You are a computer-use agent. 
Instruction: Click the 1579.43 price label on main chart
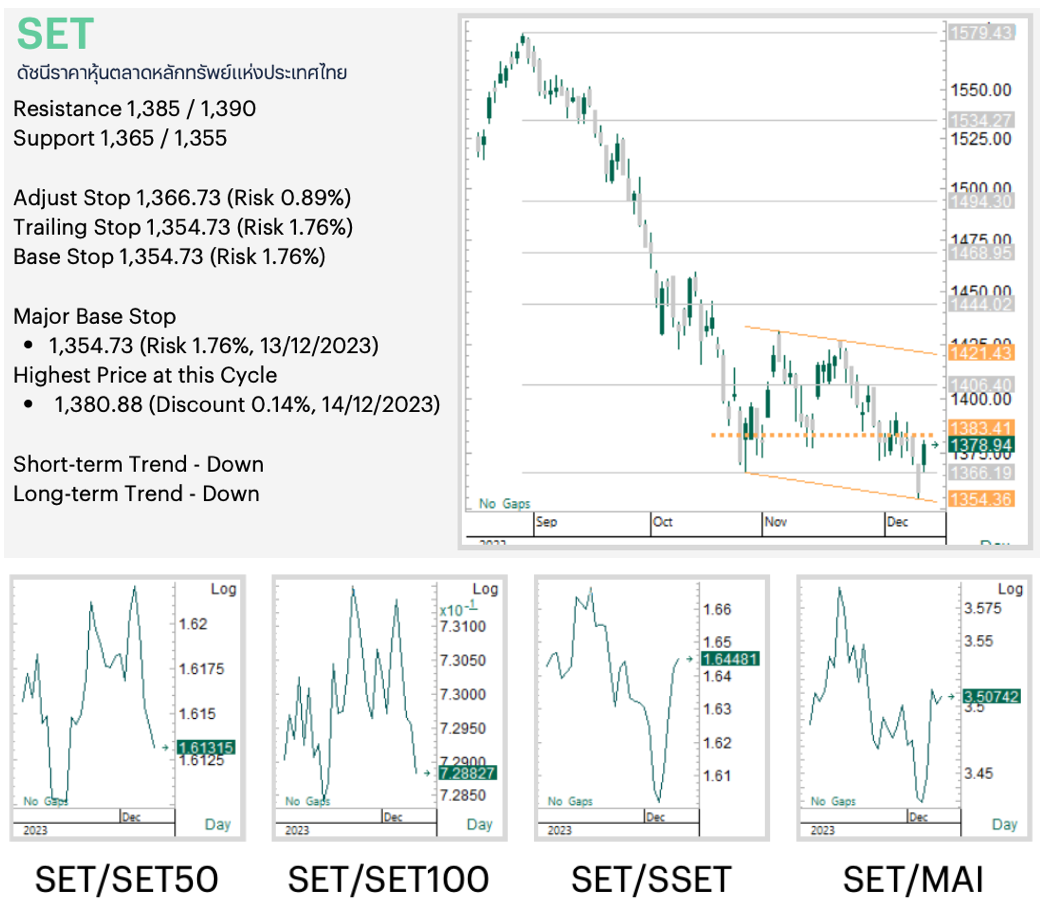[x=980, y=33]
